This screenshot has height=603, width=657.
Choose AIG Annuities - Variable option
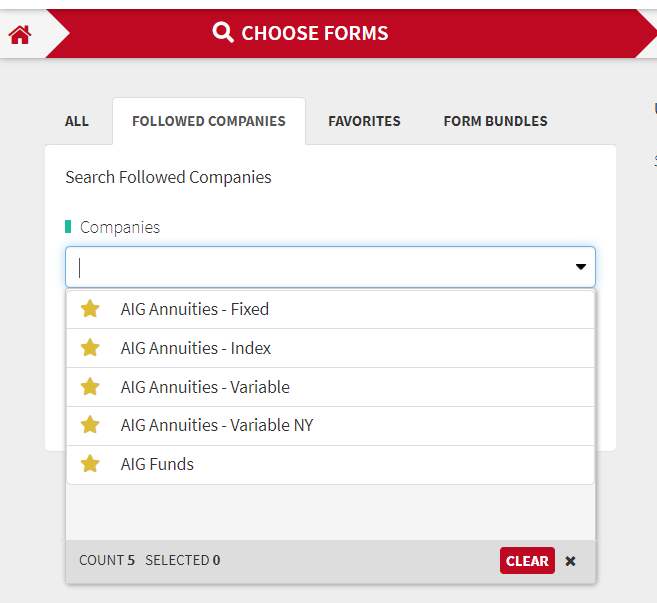(330, 387)
